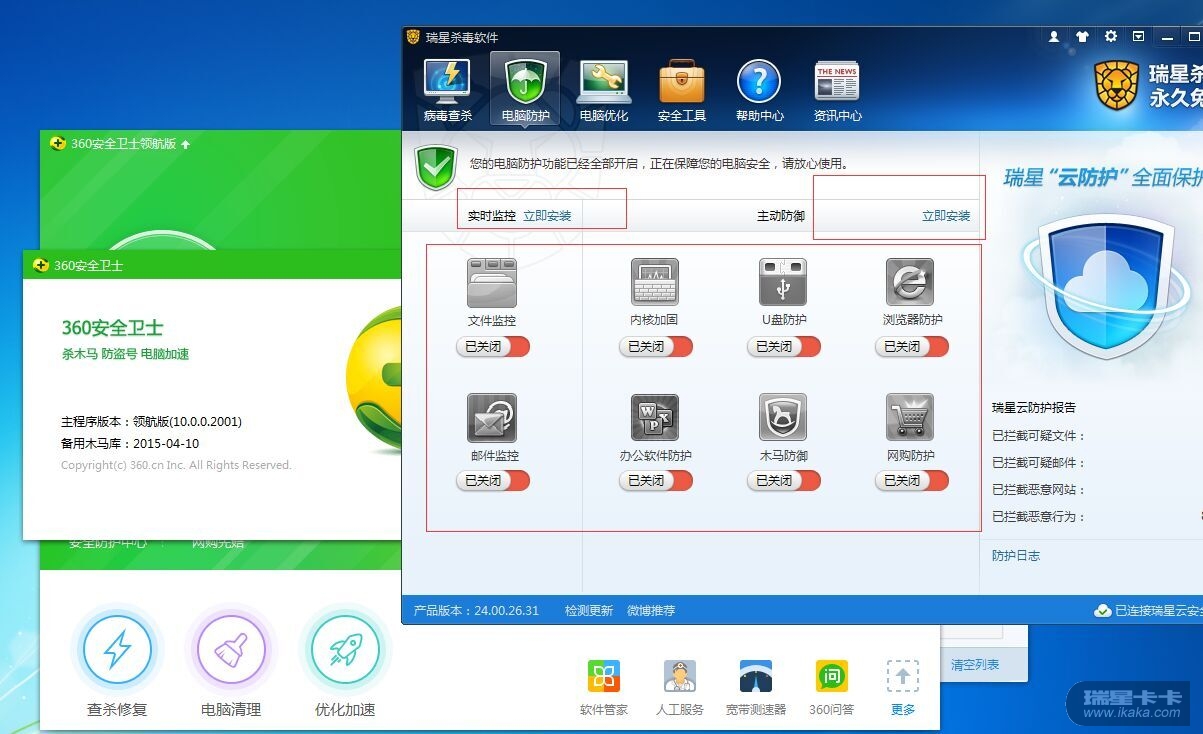Click the 邮件监控 envelope icon
The image size is (1203, 734).
tap(492, 418)
